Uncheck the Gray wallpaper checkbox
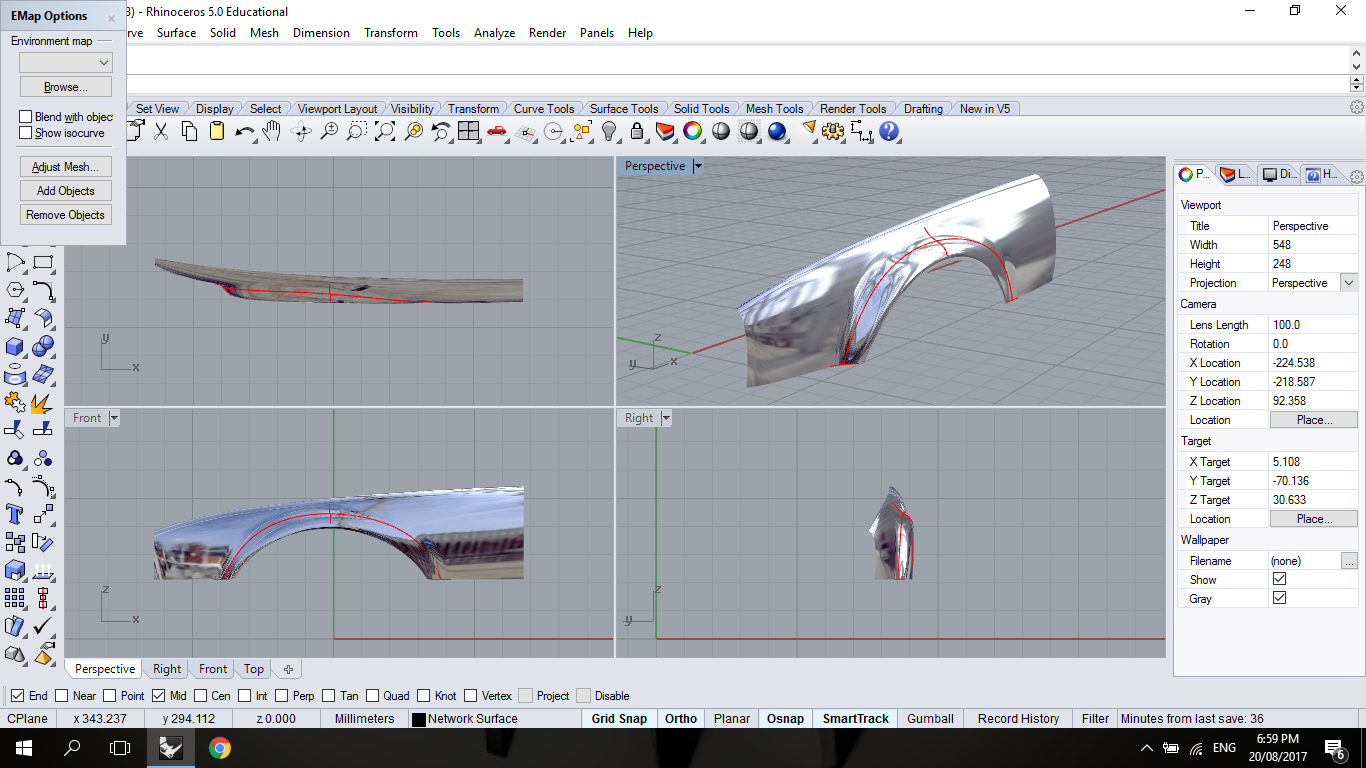This screenshot has width=1366, height=768. [1279, 598]
